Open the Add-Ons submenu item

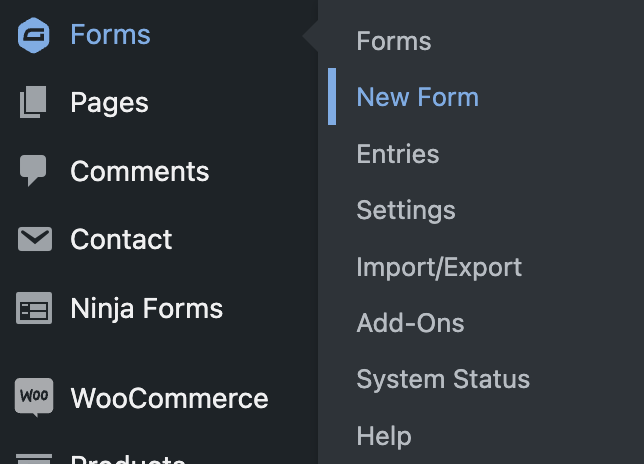[x=410, y=323]
